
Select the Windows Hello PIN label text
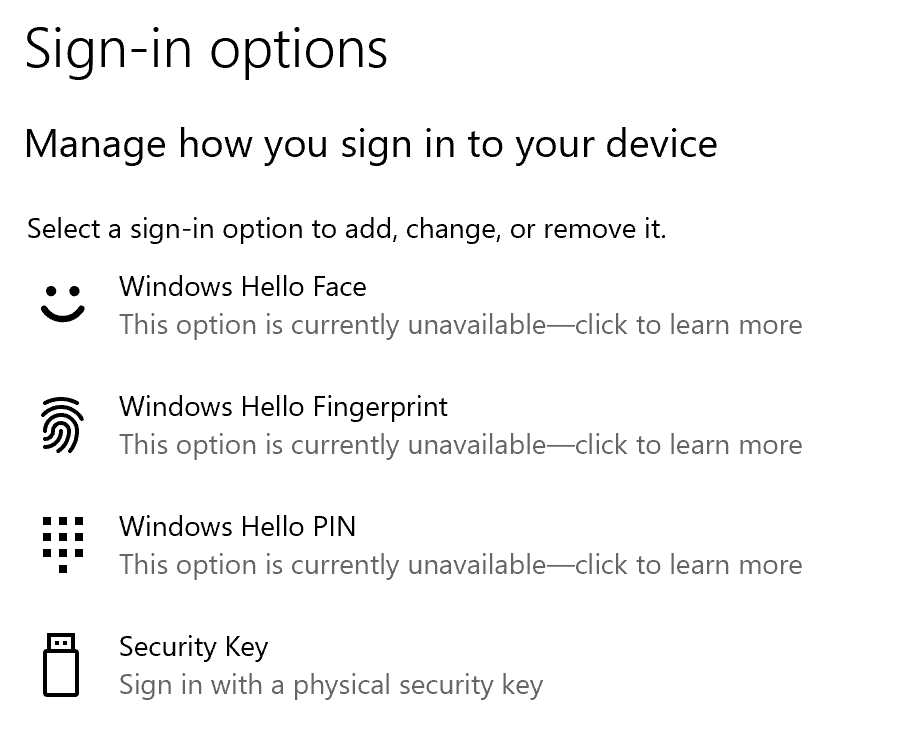tap(237, 527)
